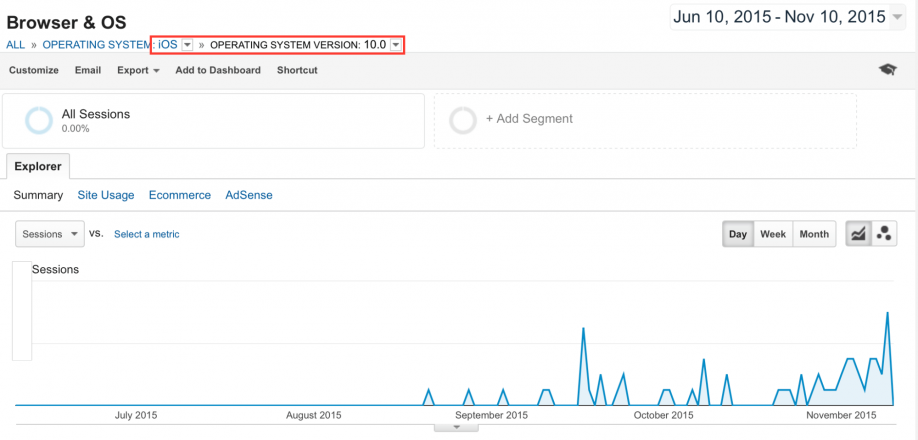Switch to motion chart bubbles icon
The height and width of the screenshot is (440, 918).
click(884, 234)
